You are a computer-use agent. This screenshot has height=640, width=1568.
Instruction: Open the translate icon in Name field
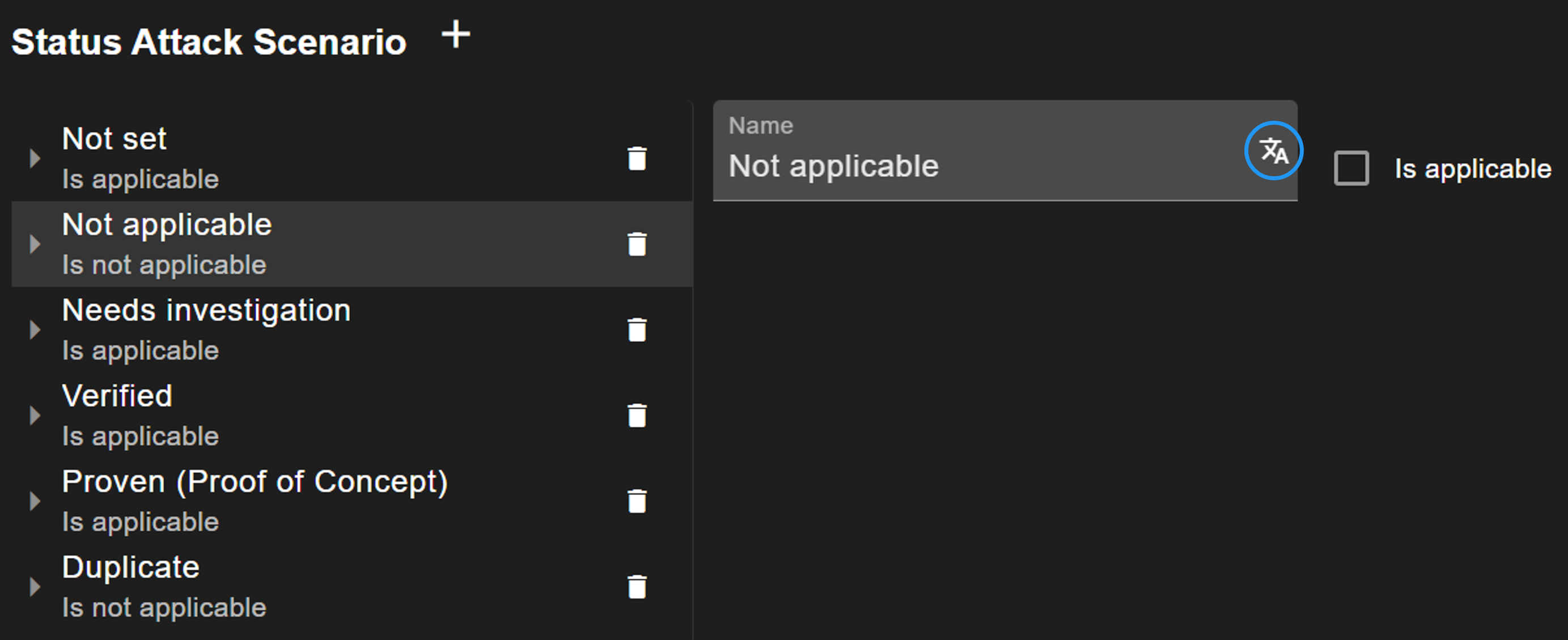click(1273, 150)
